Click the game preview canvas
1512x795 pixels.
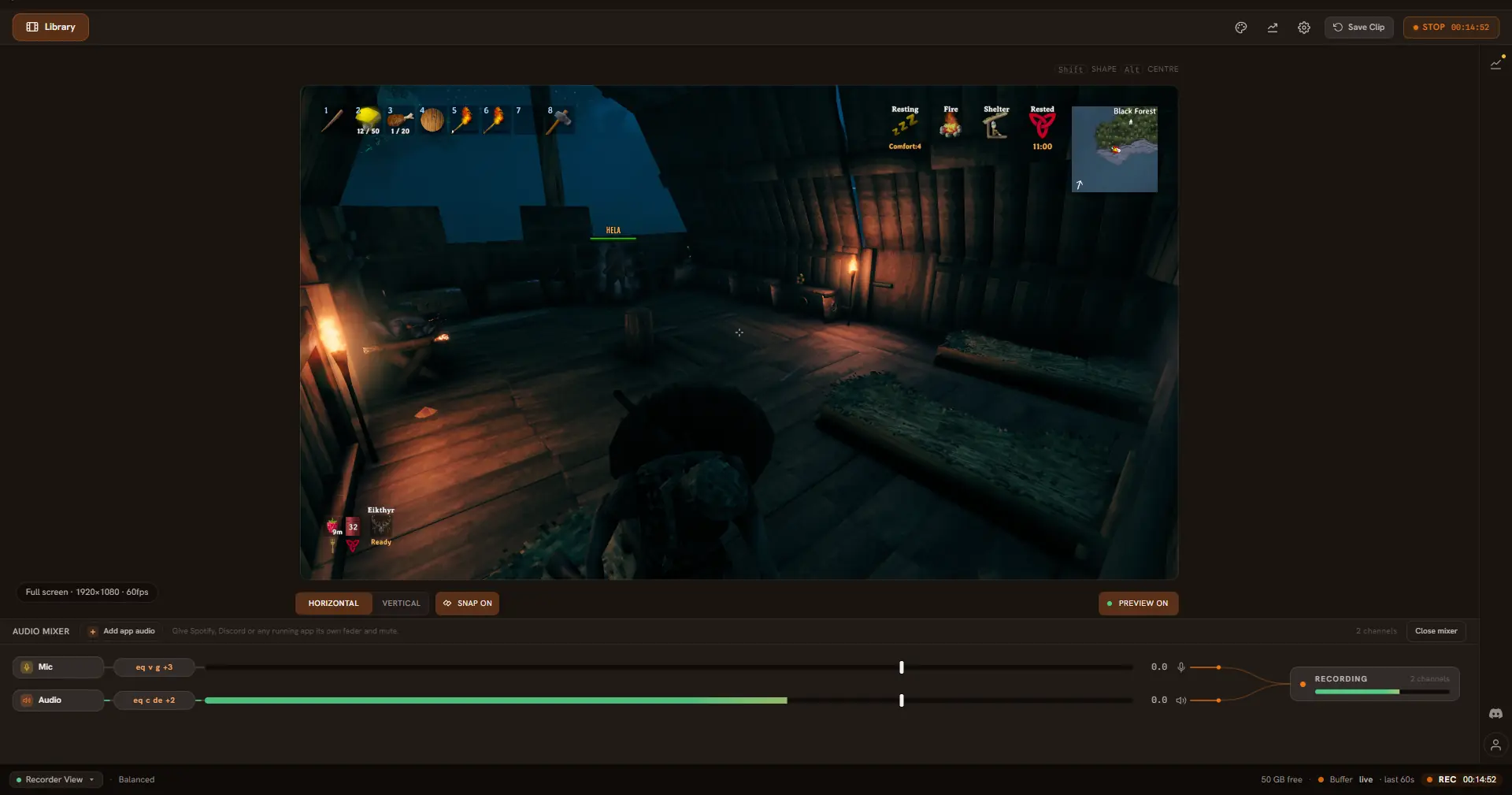click(739, 332)
